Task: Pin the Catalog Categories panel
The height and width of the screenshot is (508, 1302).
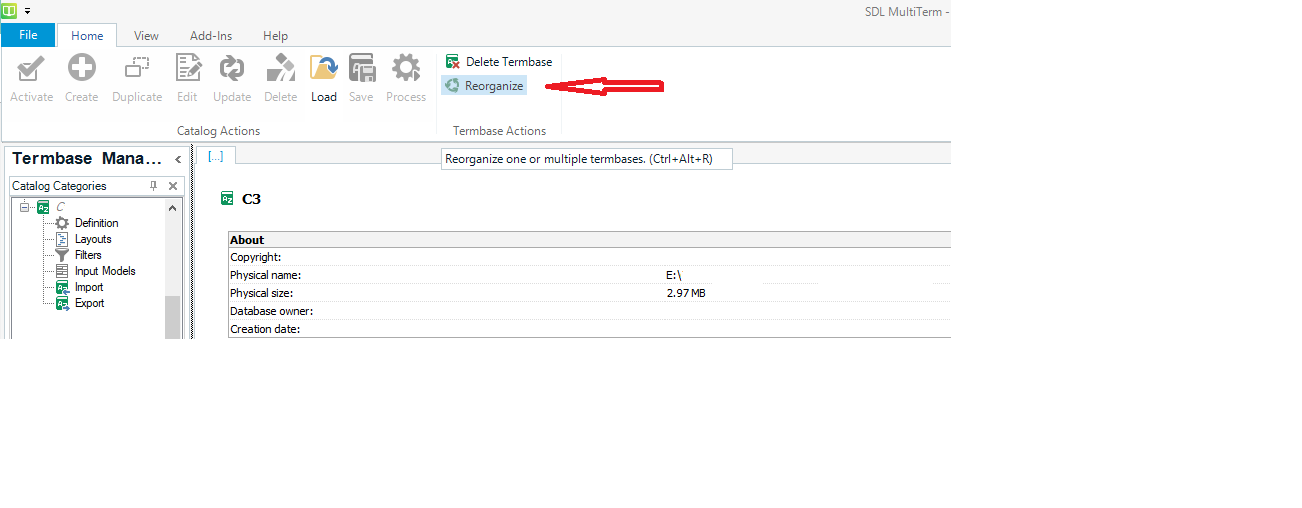Action: pos(154,186)
